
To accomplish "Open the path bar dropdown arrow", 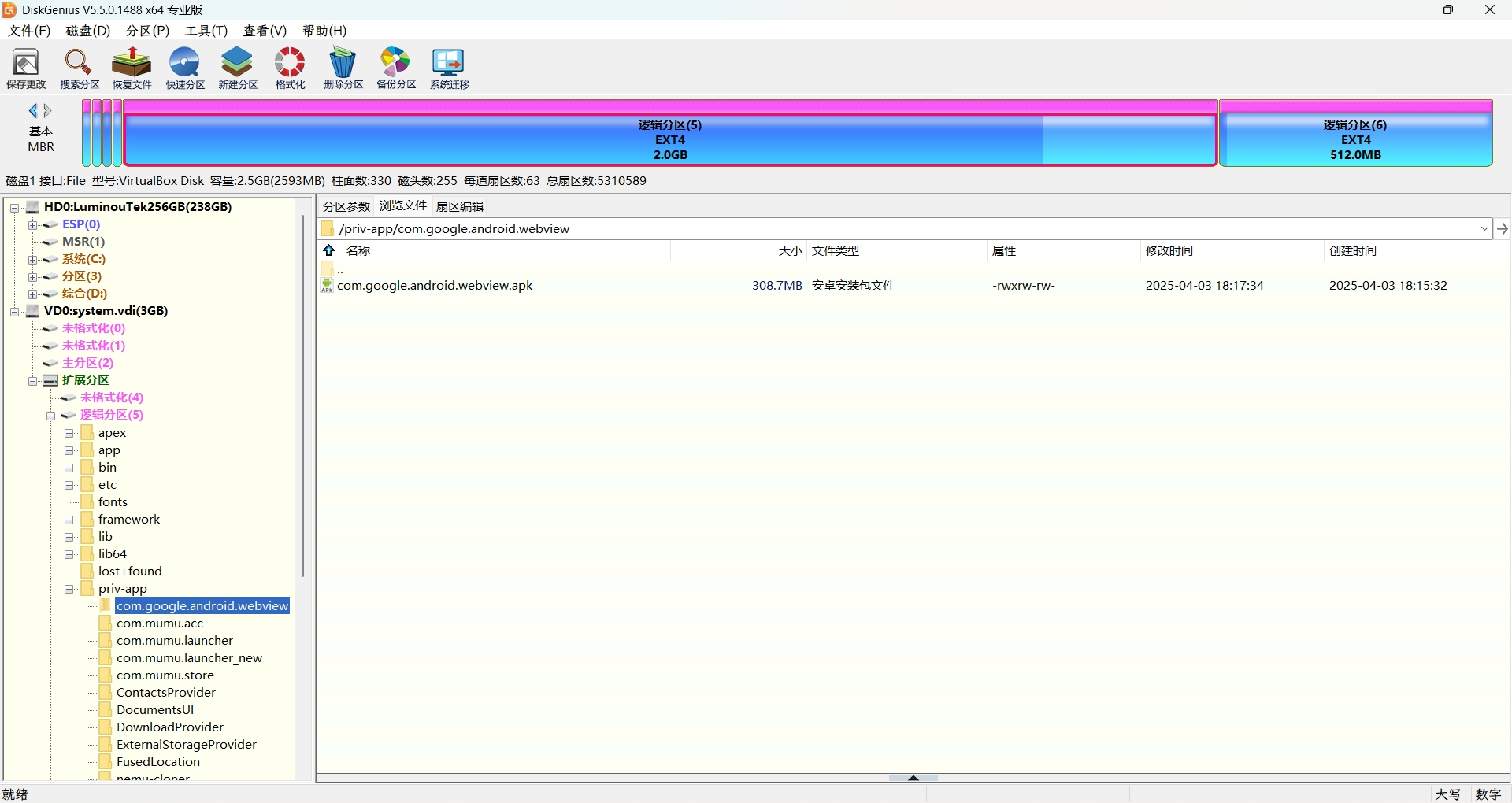I will click(x=1484, y=228).
